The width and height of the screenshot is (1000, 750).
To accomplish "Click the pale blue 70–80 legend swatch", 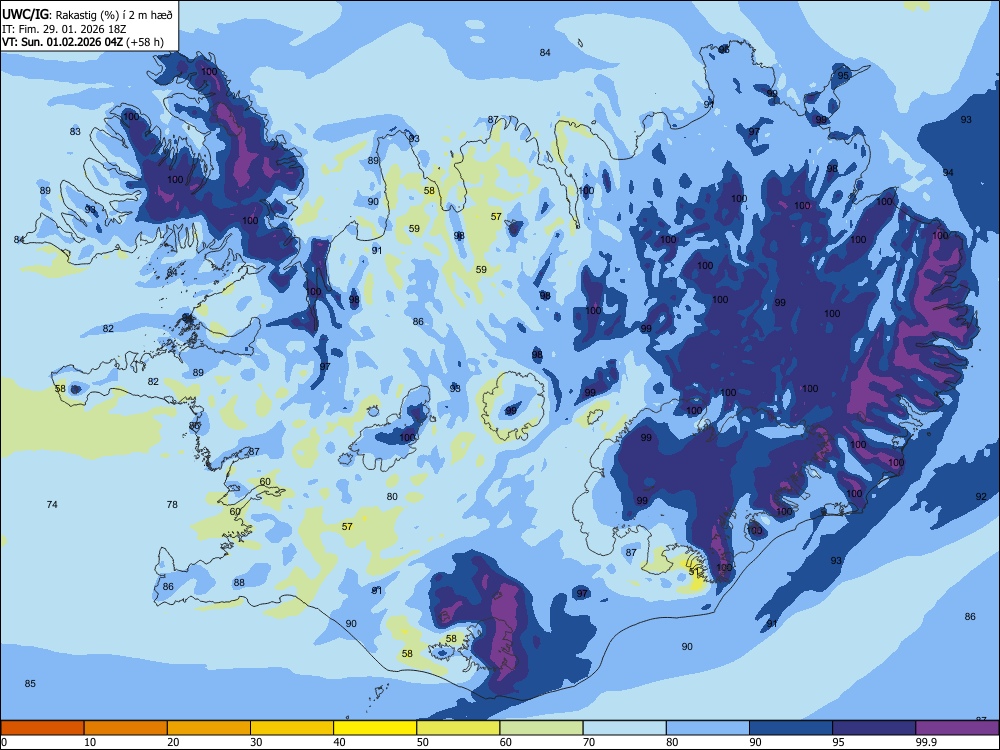I will coord(624,728).
